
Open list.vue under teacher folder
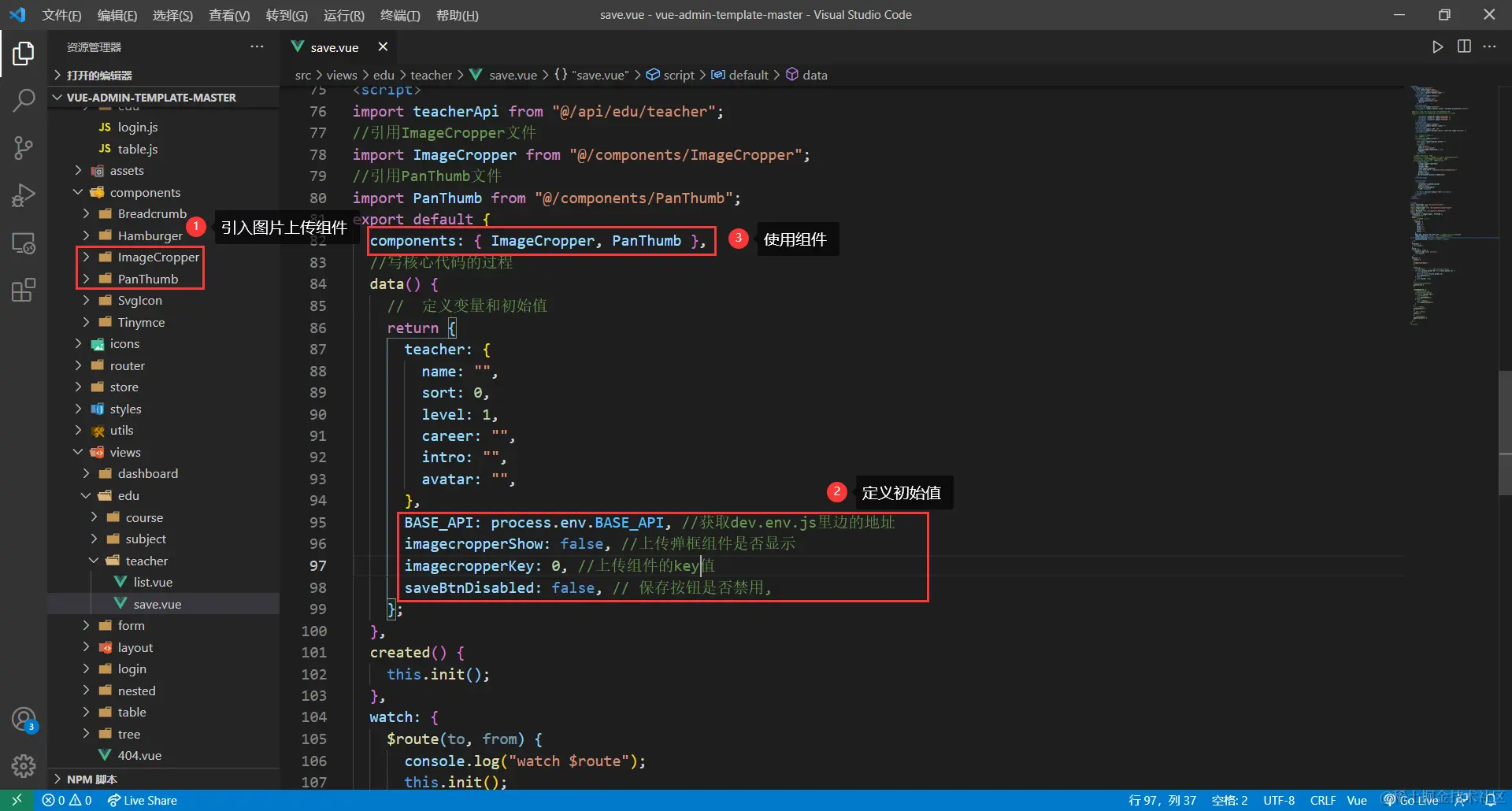pyautogui.click(x=163, y=583)
